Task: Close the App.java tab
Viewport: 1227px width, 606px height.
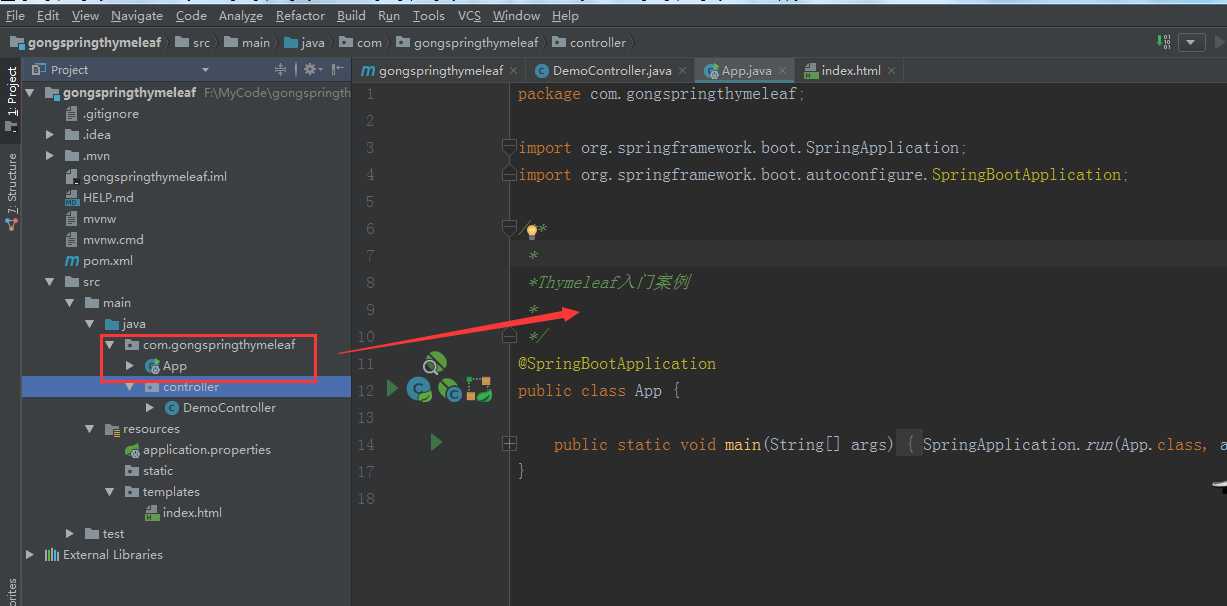Action: coord(782,71)
